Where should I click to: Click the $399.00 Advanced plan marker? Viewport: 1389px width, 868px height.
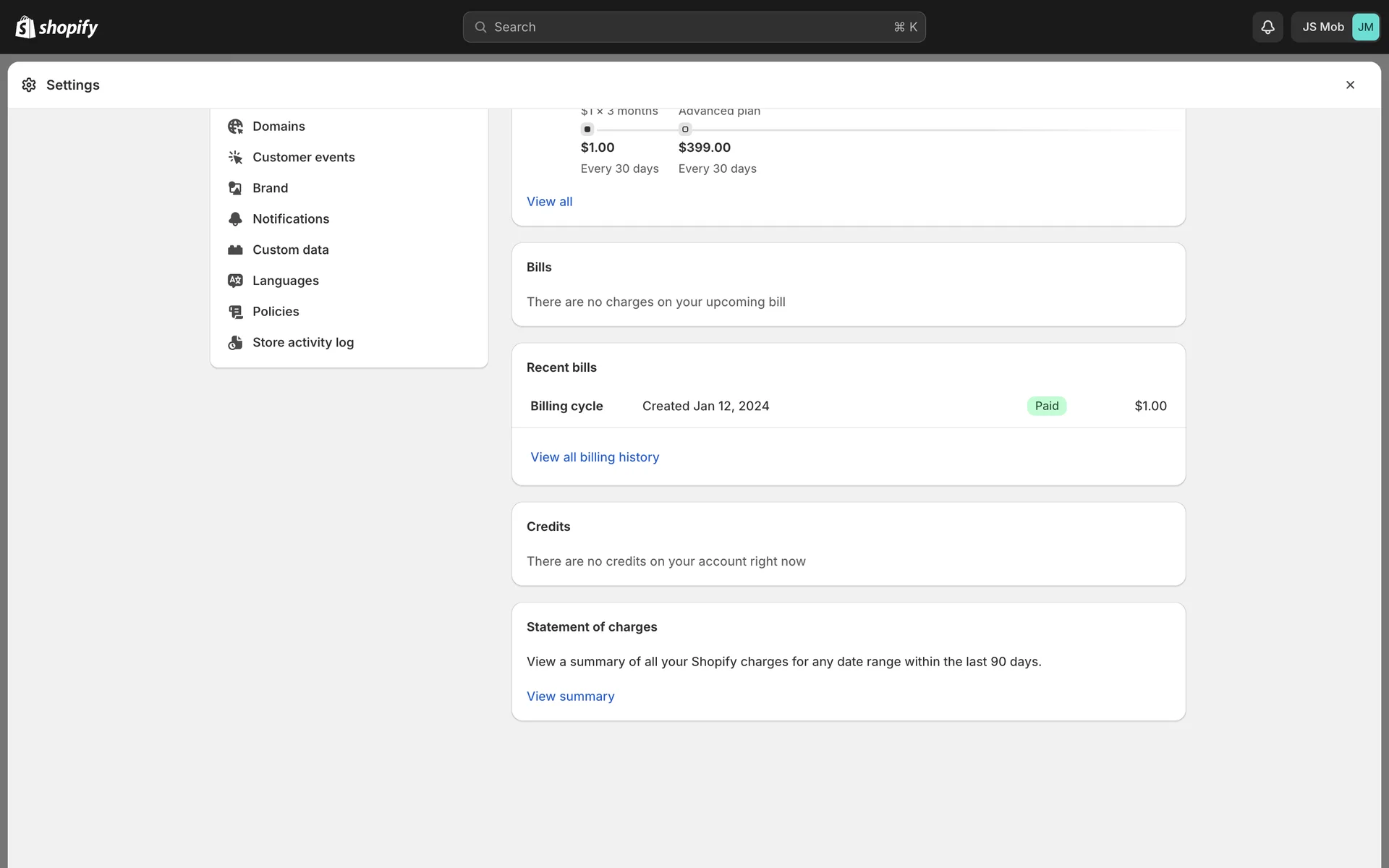tap(685, 129)
